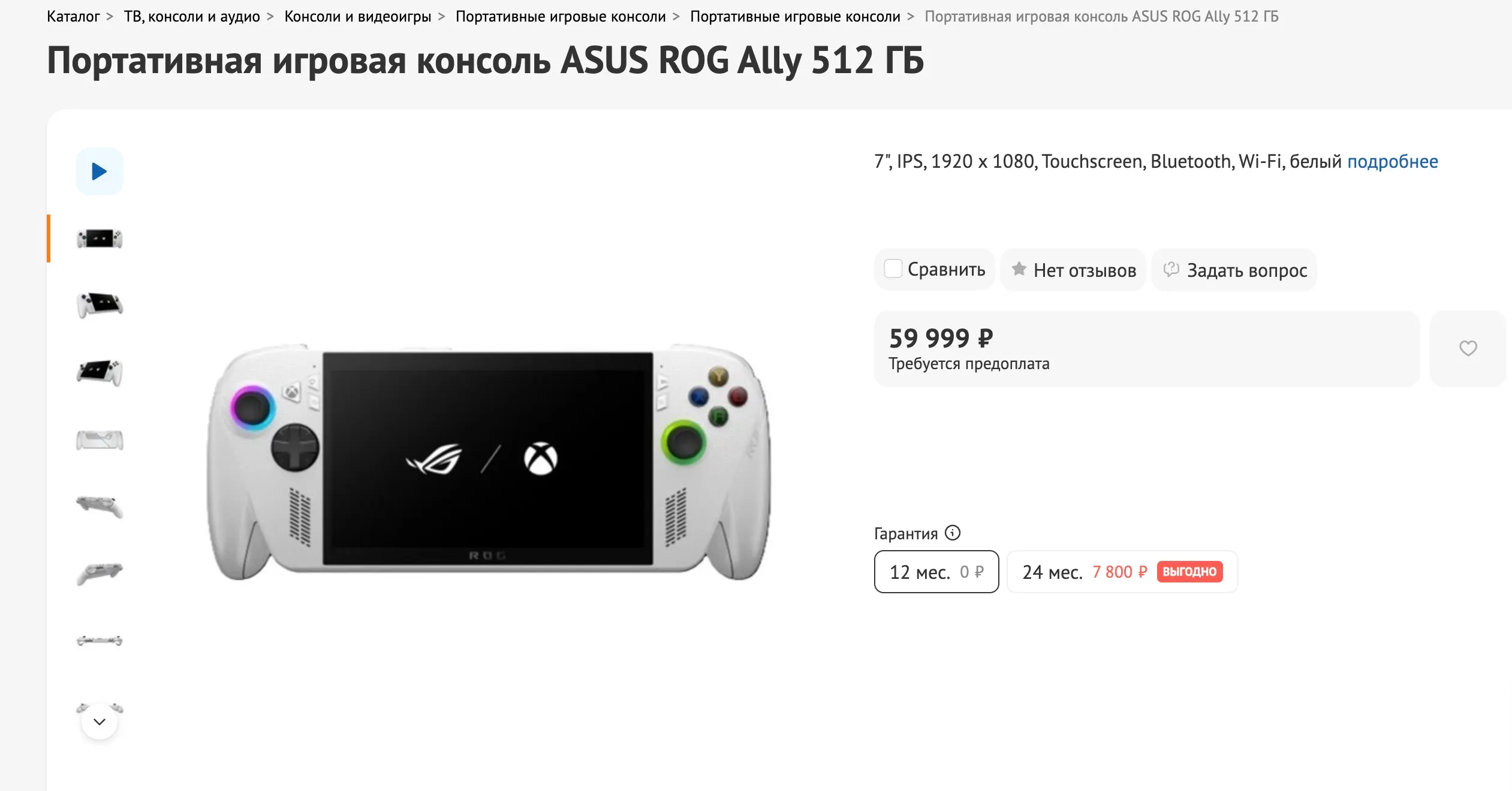Image resolution: width=1512 pixels, height=791 pixels.
Task: Select the second angled console thumbnail
Action: click(x=100, y=304)
